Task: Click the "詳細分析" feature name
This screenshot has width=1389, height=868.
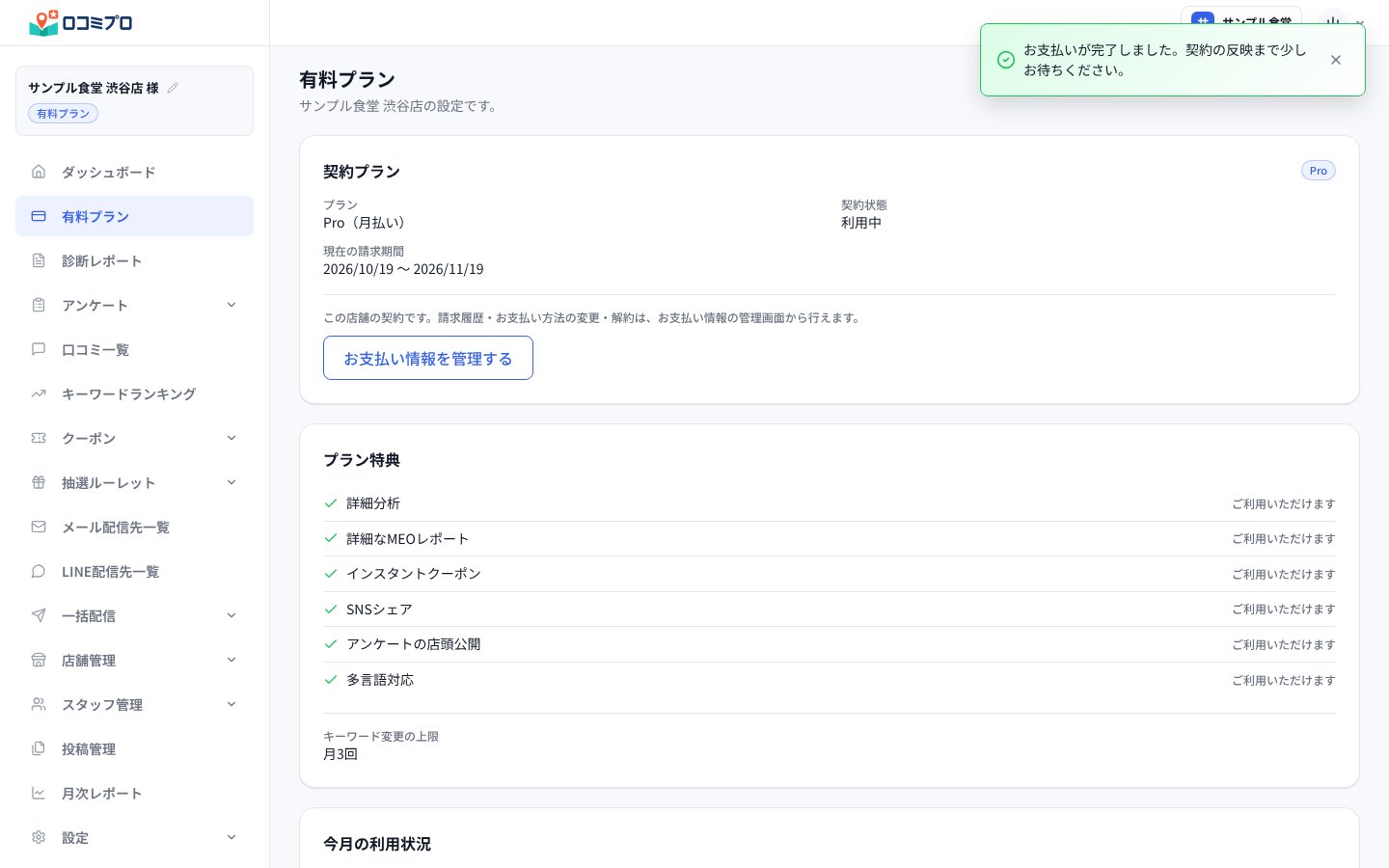Action: 373,503
